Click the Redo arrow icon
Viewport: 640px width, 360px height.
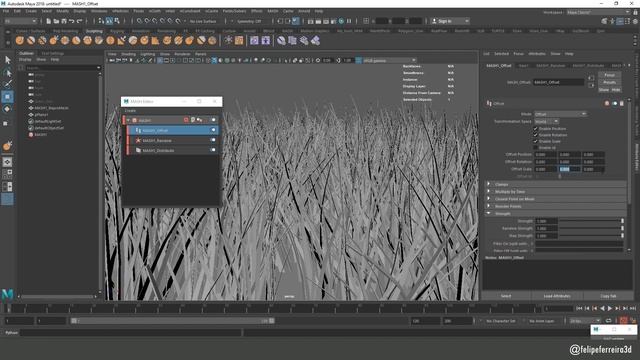(x=80, y=21)
